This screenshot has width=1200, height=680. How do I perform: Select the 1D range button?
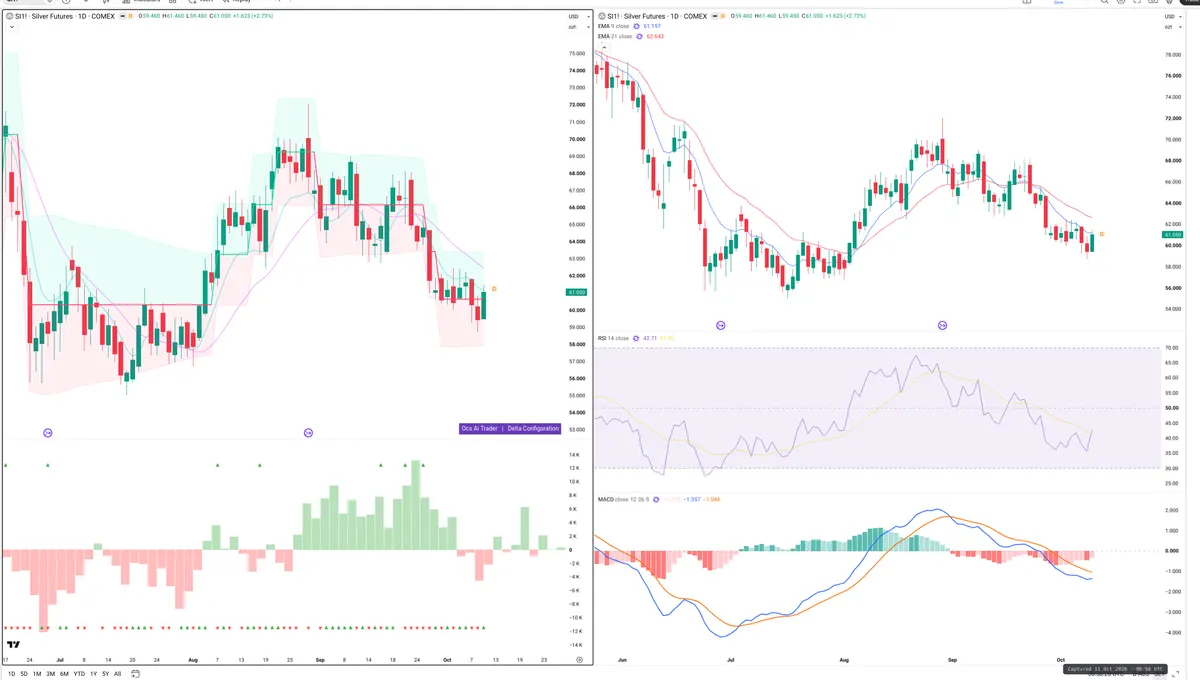click(x=10, y=674)
